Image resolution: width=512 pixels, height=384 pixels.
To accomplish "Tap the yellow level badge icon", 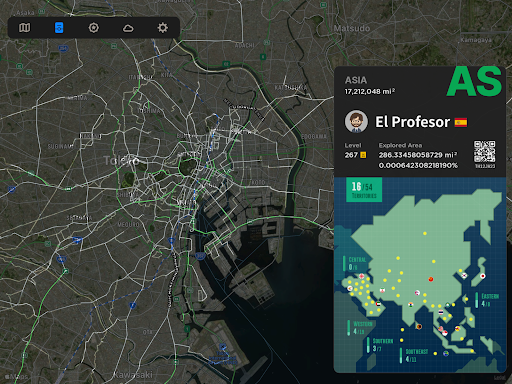I will click(x=363, y=155).
